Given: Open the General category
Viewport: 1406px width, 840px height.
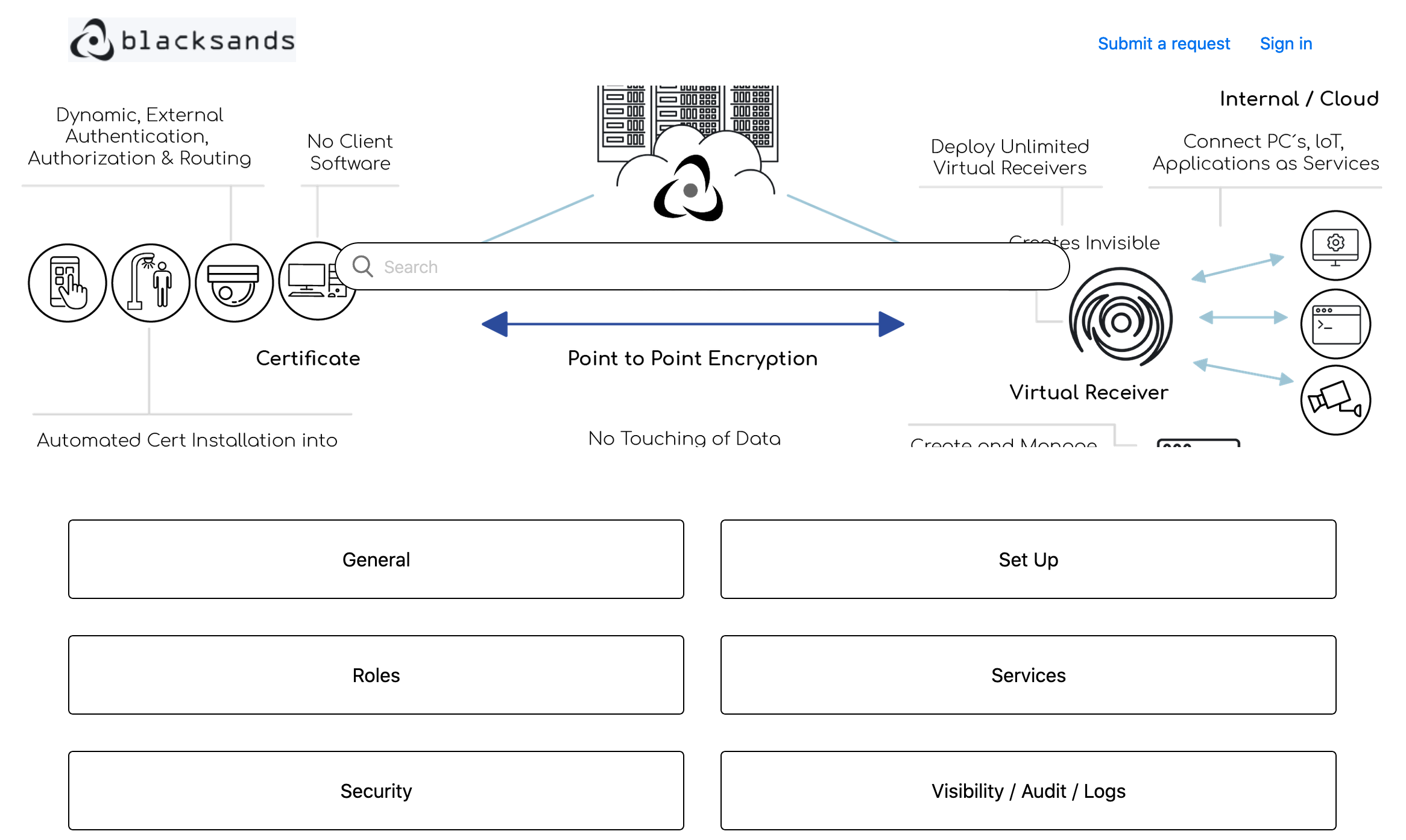Looking at the screenshot, I should (x=376, y=559).
